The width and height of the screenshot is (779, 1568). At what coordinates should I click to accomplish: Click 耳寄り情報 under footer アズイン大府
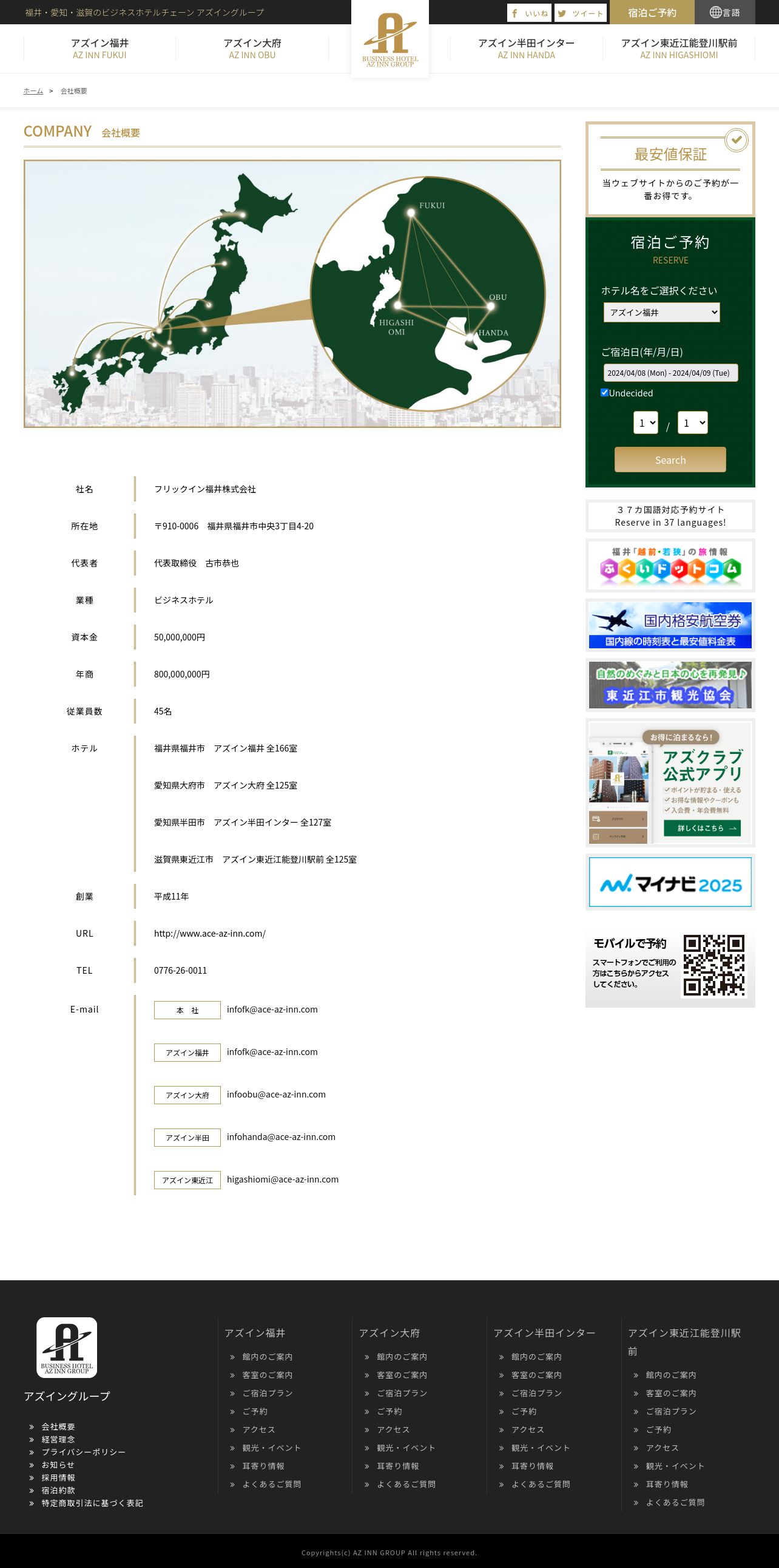tap(398, 1467)
